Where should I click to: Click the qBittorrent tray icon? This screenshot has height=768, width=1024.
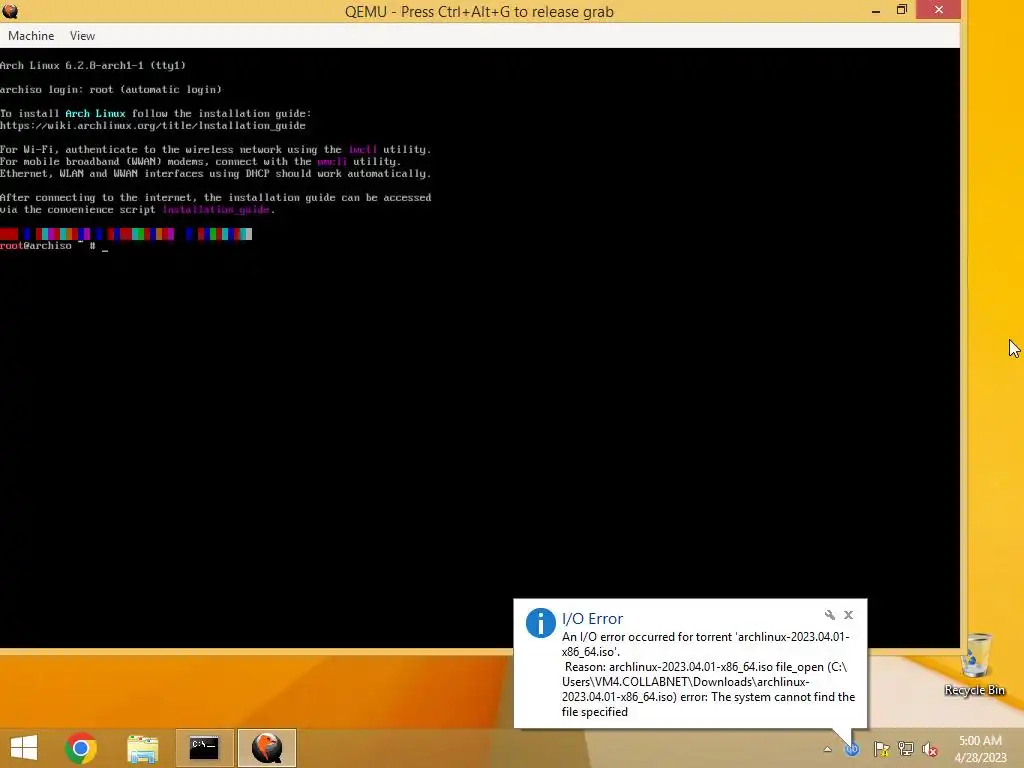(x=852, y=749)
